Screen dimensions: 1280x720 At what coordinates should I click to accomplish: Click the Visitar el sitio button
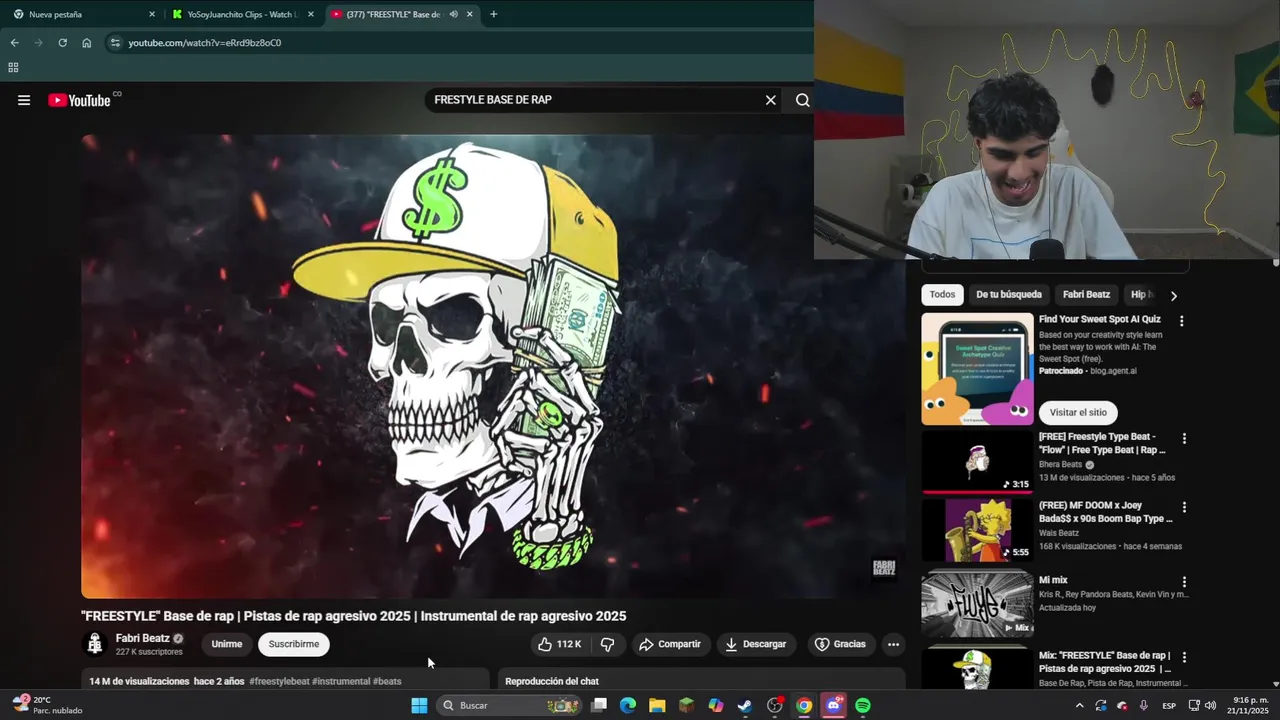1078,412
